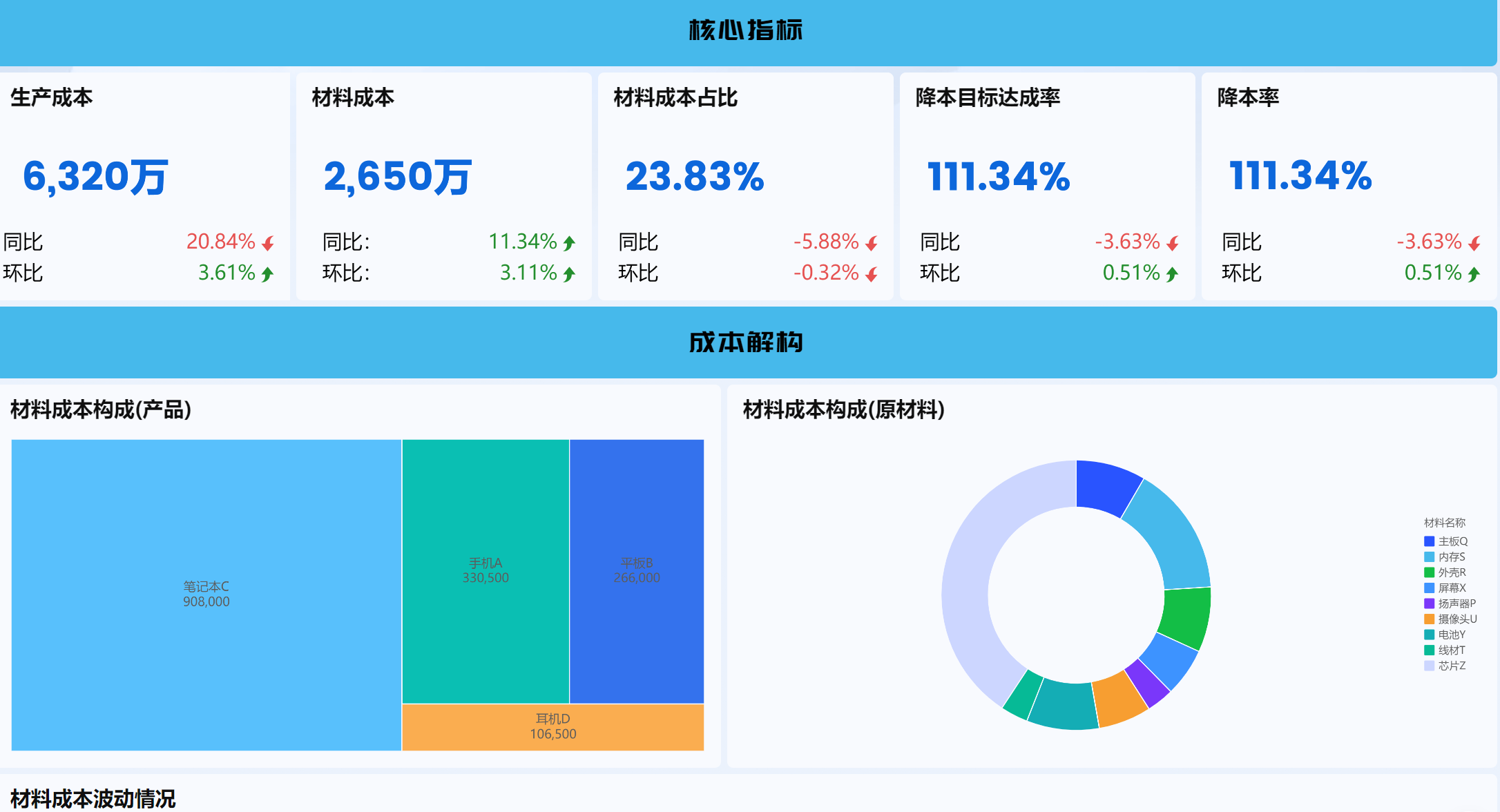Click green 环比 up arrow in 生产成本 card
Image resolution: width=1500 pixels, height=812 pixels.
click(268, 274)
